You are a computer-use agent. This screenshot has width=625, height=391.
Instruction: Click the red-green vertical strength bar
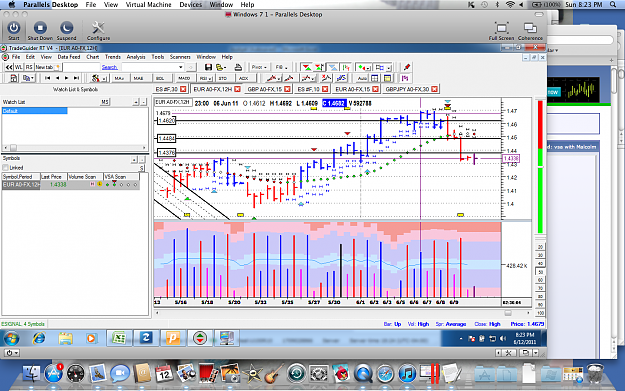540,167
